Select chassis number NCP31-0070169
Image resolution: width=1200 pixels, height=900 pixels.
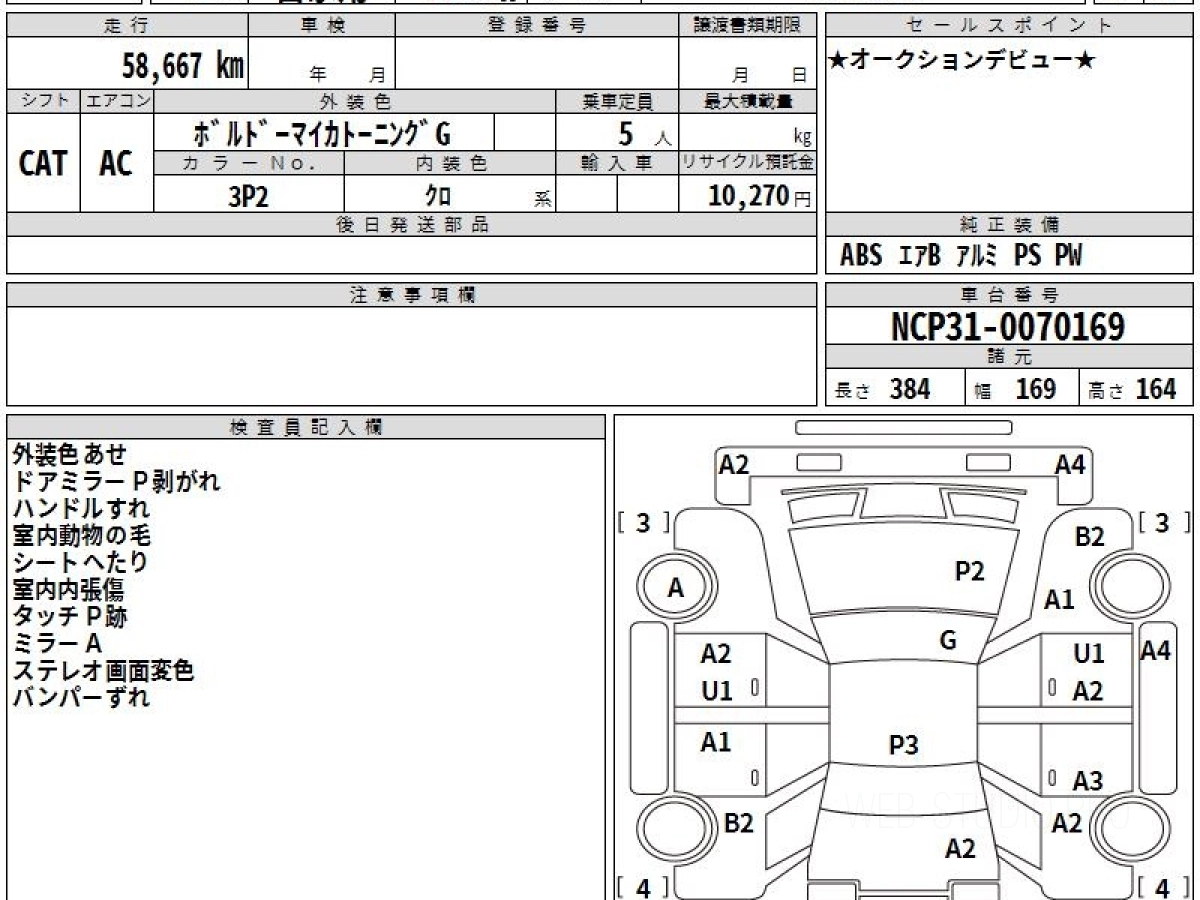click(x=1008, y=326)
